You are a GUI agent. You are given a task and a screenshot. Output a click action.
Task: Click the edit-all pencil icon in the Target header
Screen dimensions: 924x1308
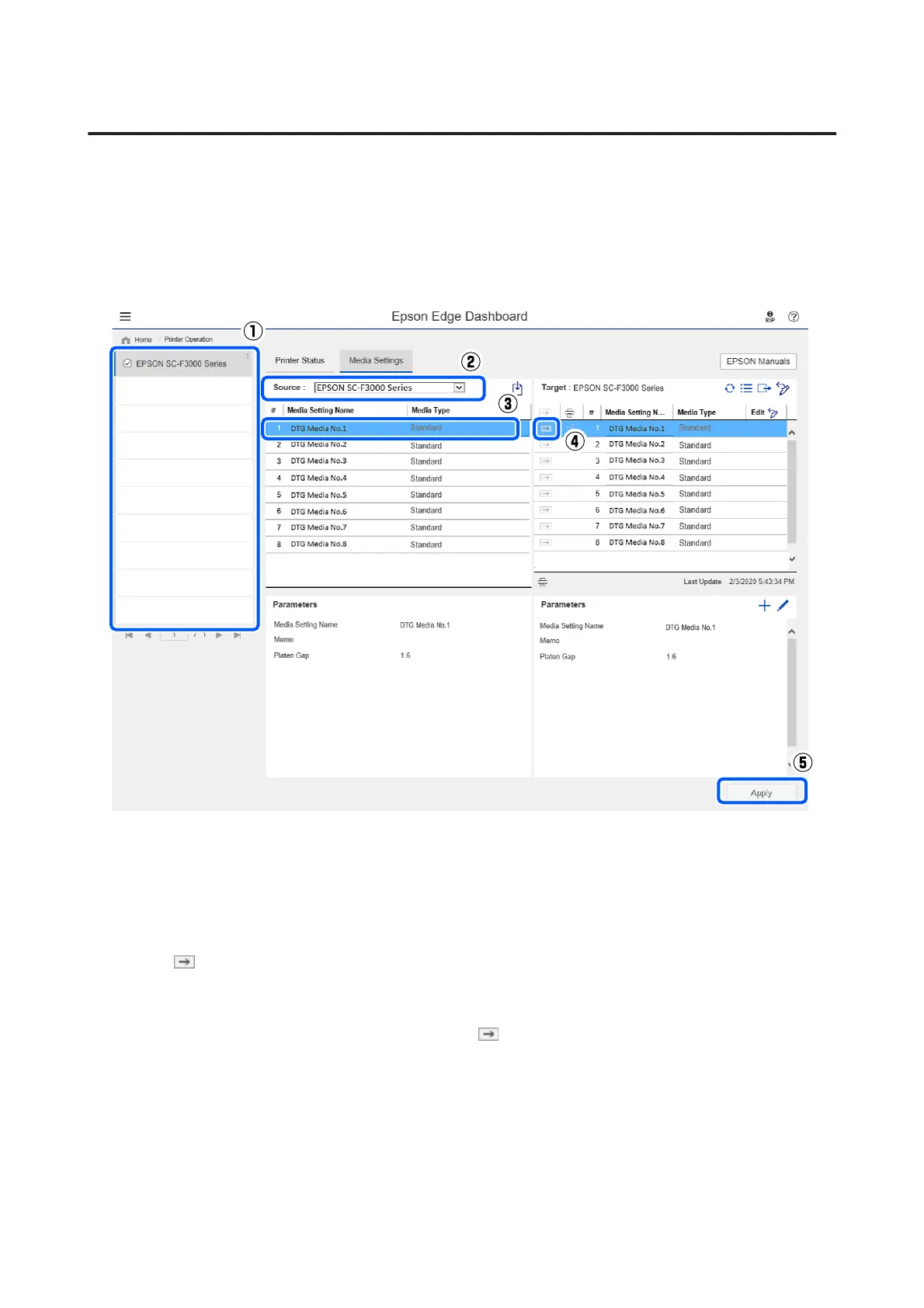[x=783, y=388]
